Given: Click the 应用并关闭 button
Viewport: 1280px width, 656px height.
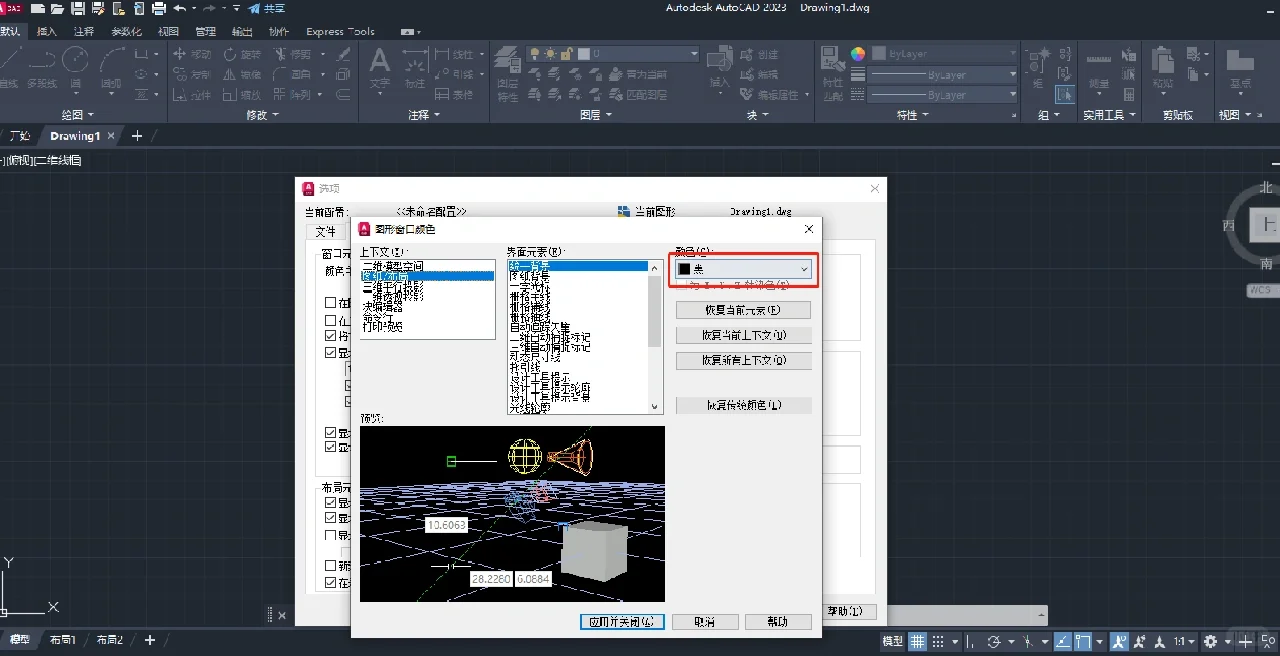Looking at the screenshot, I should tap(622, 621).
